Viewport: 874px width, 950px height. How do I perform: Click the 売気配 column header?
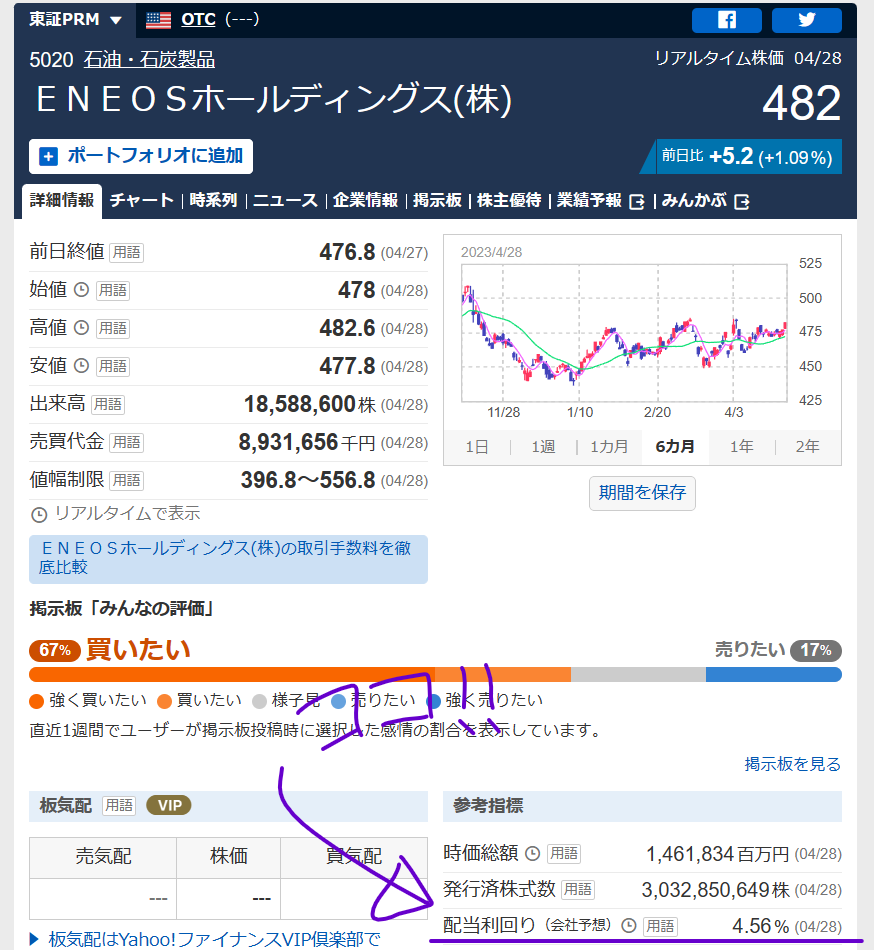coord(103,857)
